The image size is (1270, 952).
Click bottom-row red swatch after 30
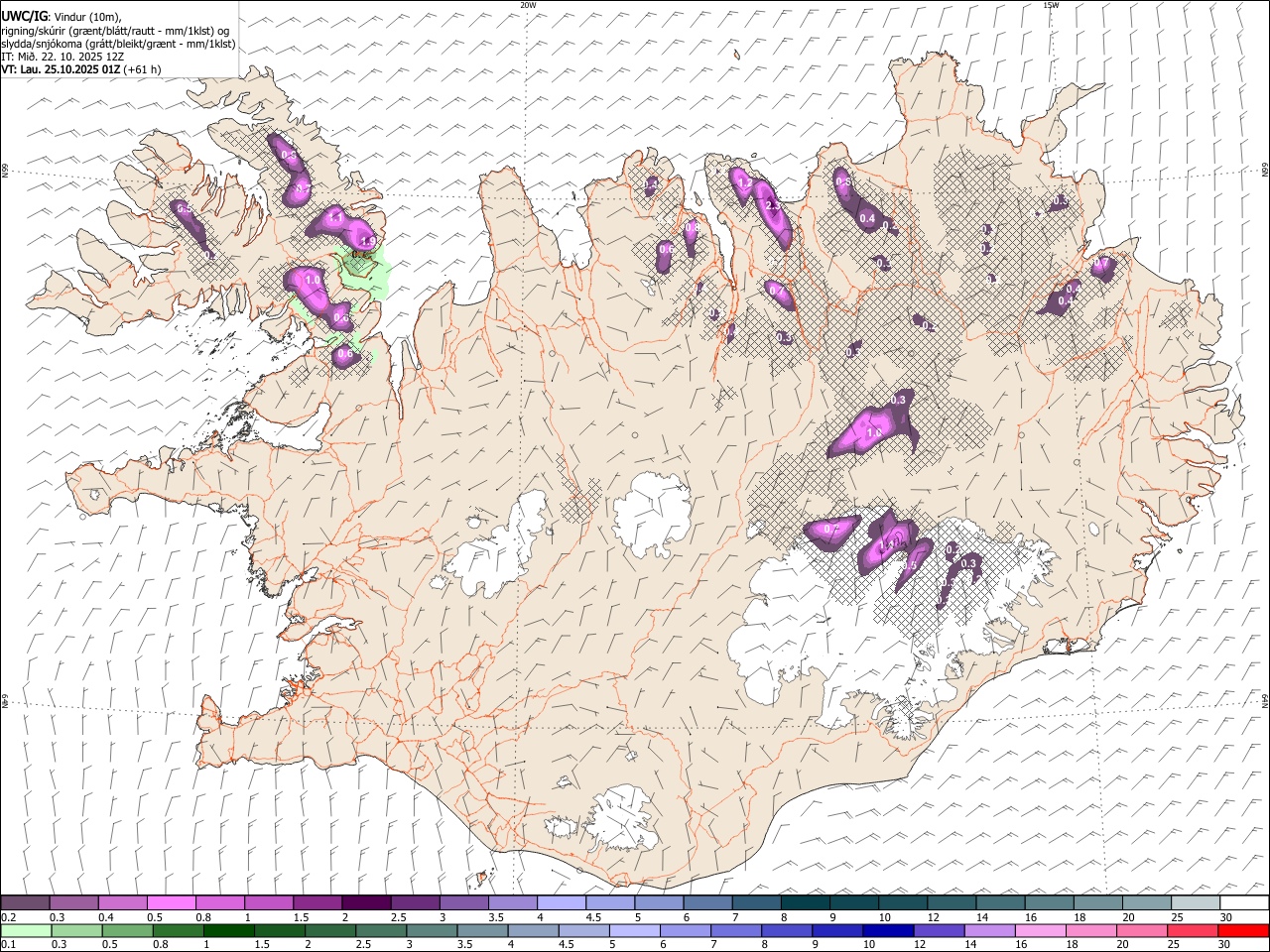pyautogui.click(x=1242, y=930)
